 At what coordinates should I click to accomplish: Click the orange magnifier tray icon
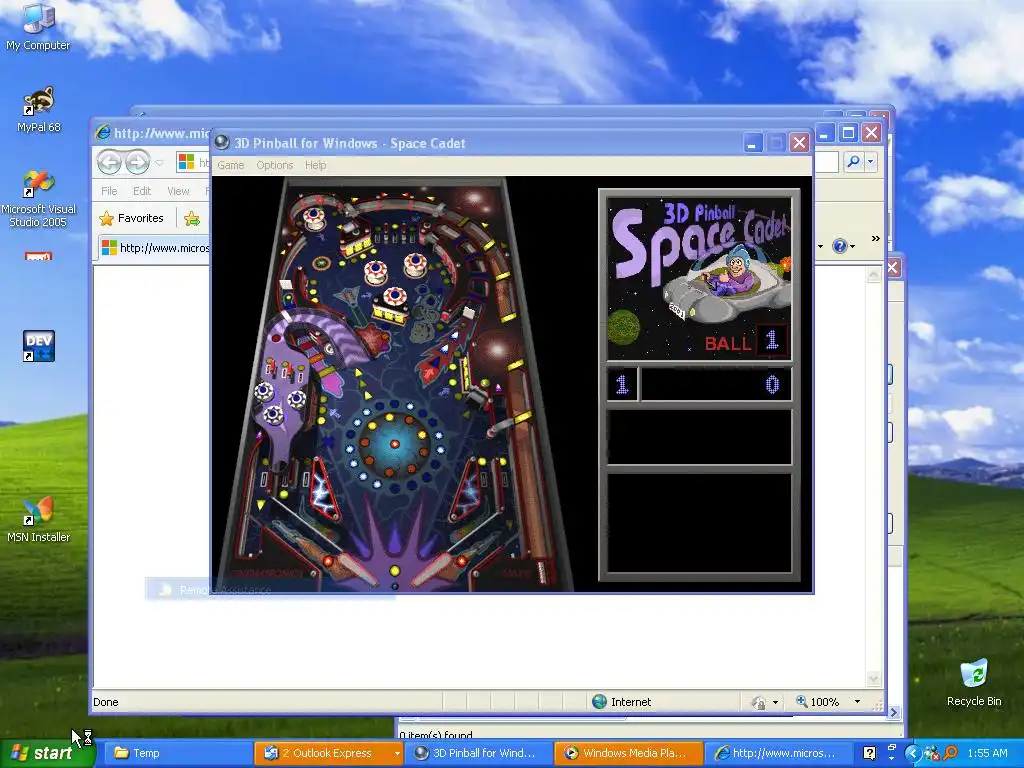point(950,754)
